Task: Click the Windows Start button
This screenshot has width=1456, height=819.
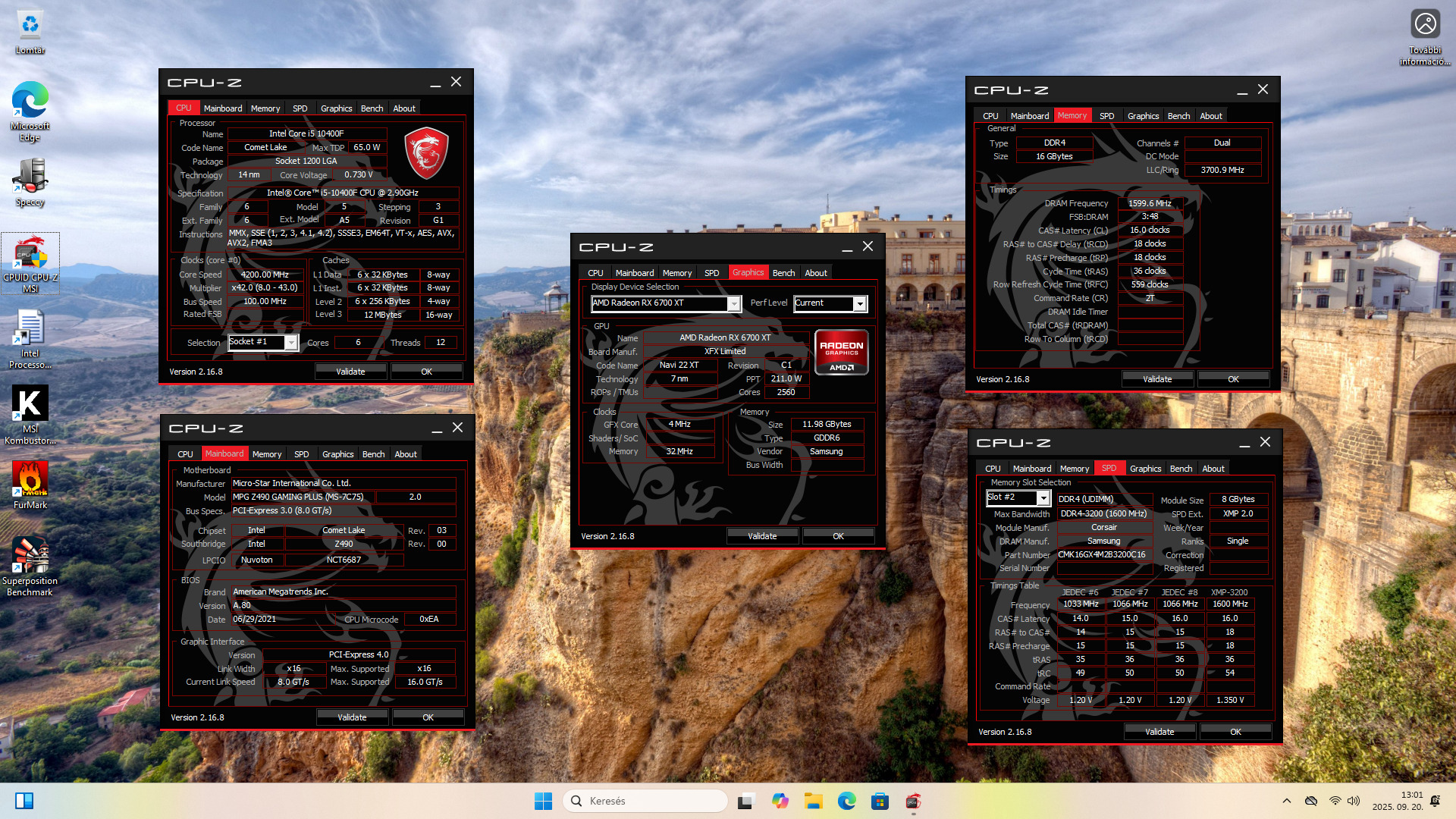Action: (x=543, y=801)
